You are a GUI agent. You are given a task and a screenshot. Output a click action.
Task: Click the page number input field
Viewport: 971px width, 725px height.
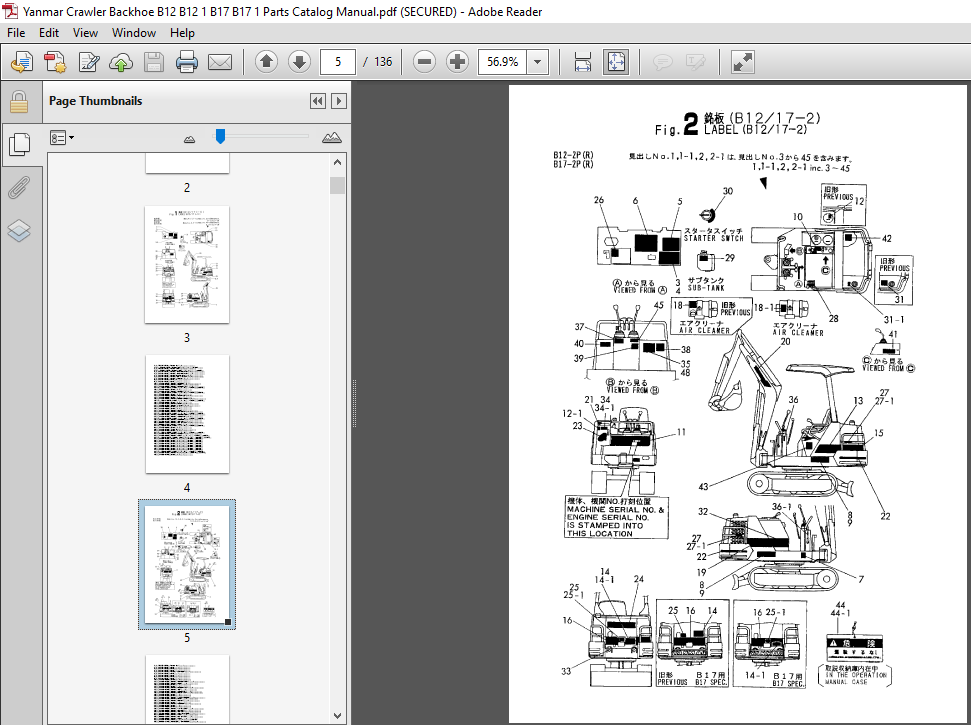point(337,61)
